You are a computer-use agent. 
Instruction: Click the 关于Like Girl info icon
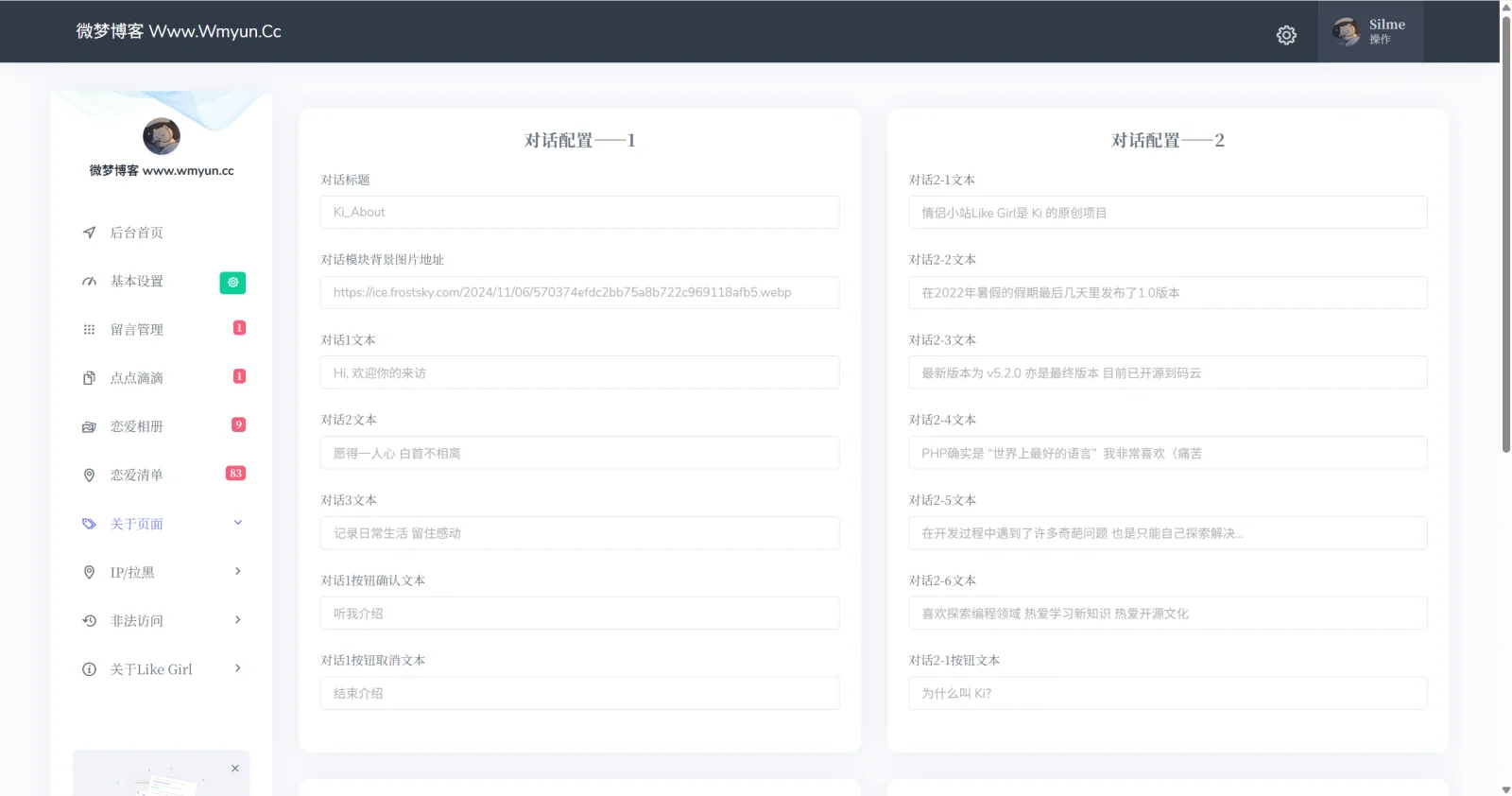point(89,669)
